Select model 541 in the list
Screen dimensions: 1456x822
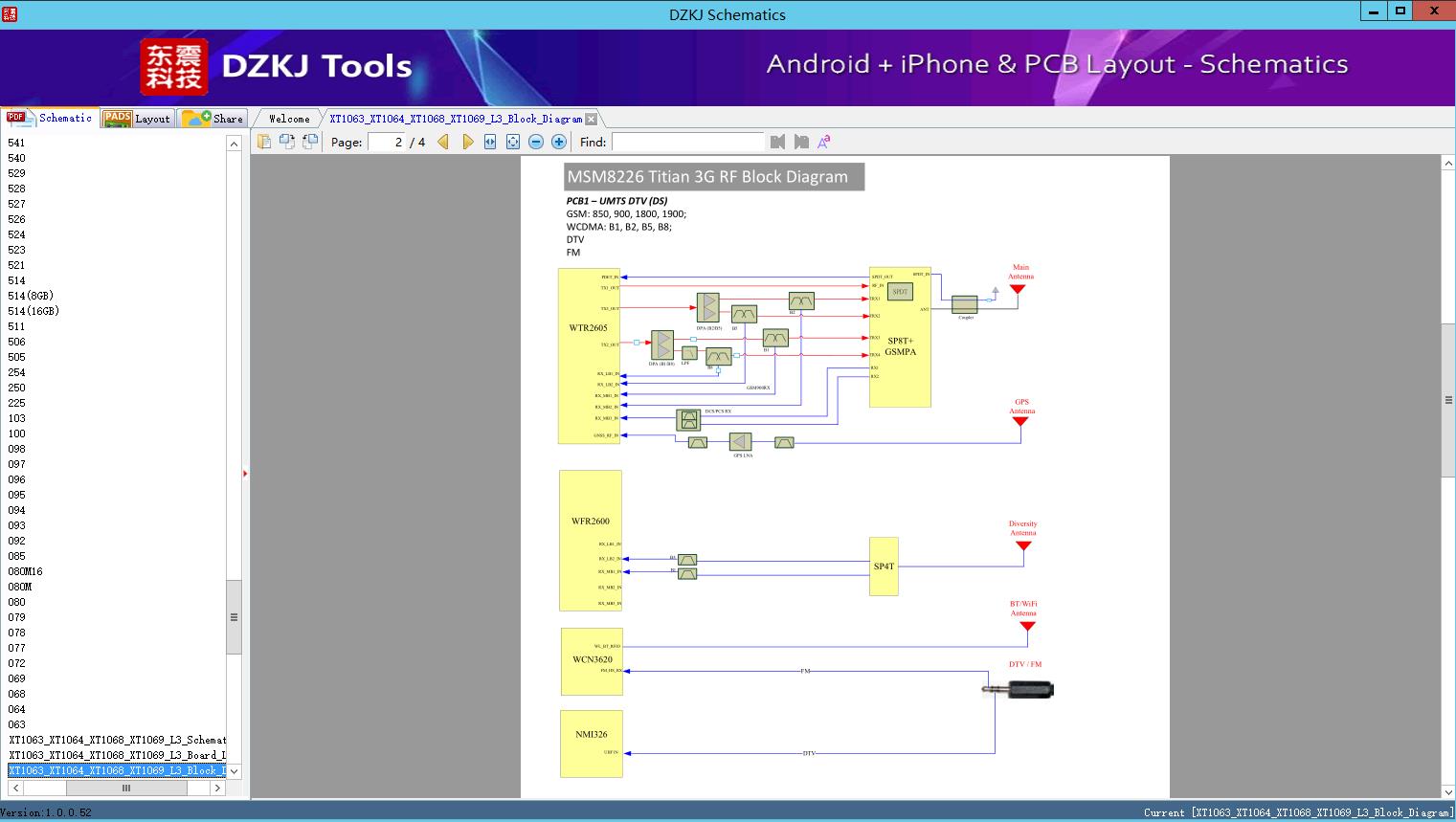point(16,143)
